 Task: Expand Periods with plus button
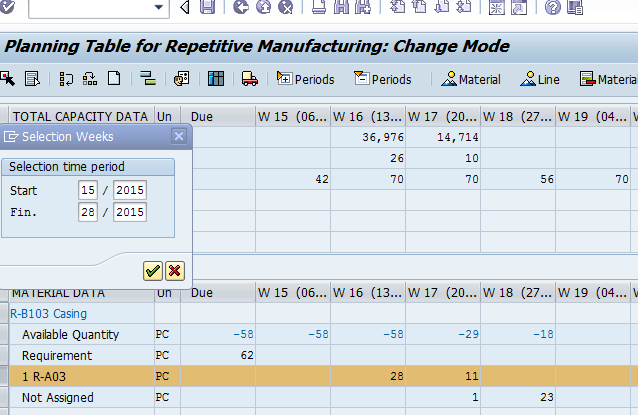pyautogui.click(x=306, y=79)
